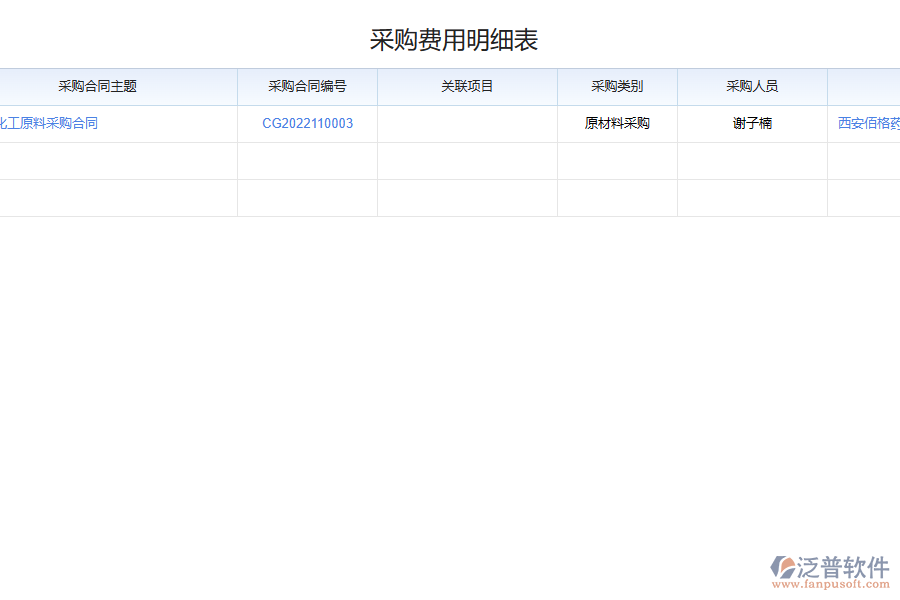Click the empty 采购人员 cell in second row

coord(752,160)
